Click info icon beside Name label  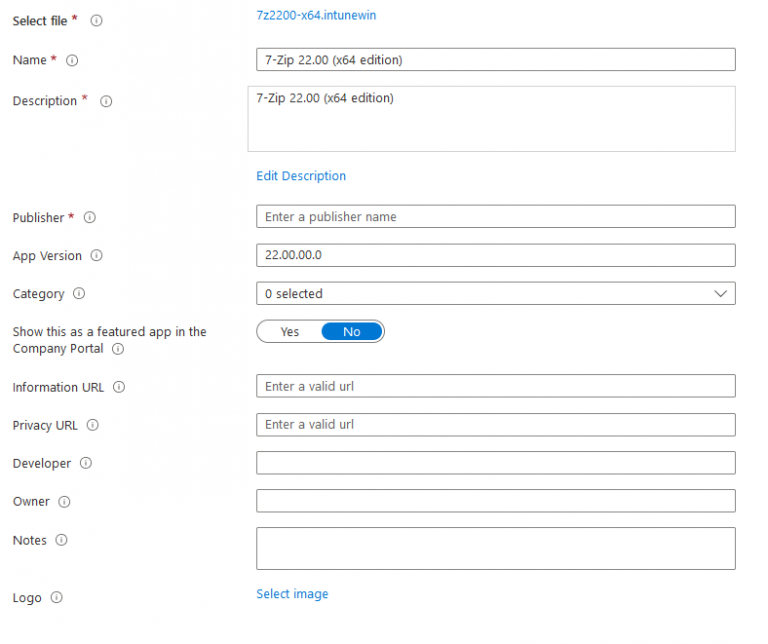click(72, 60)
